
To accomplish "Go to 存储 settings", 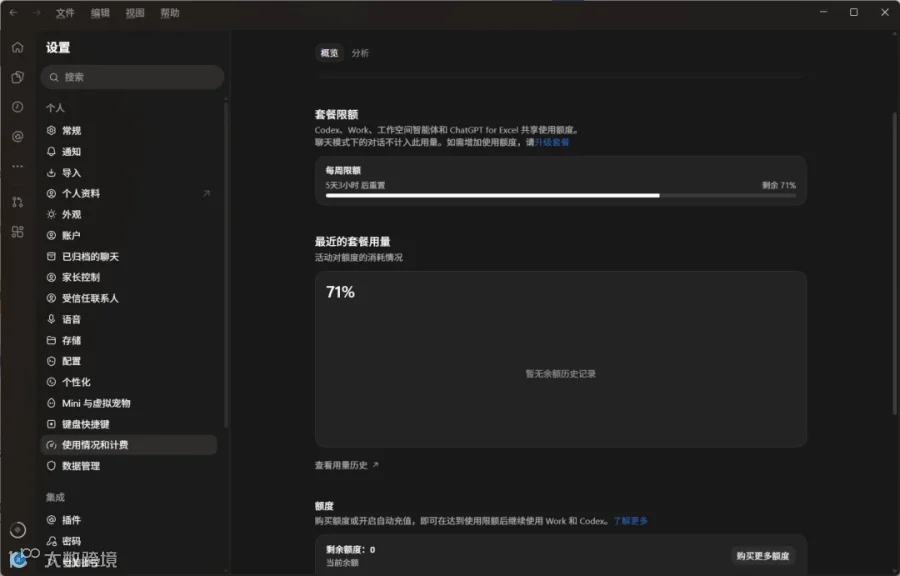I will click(129, 340).
